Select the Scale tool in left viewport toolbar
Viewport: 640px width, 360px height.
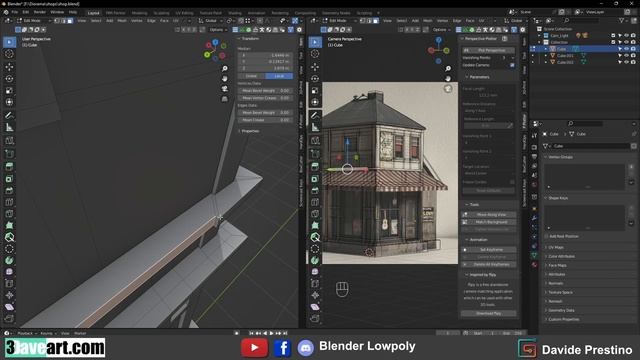(9, 90)
